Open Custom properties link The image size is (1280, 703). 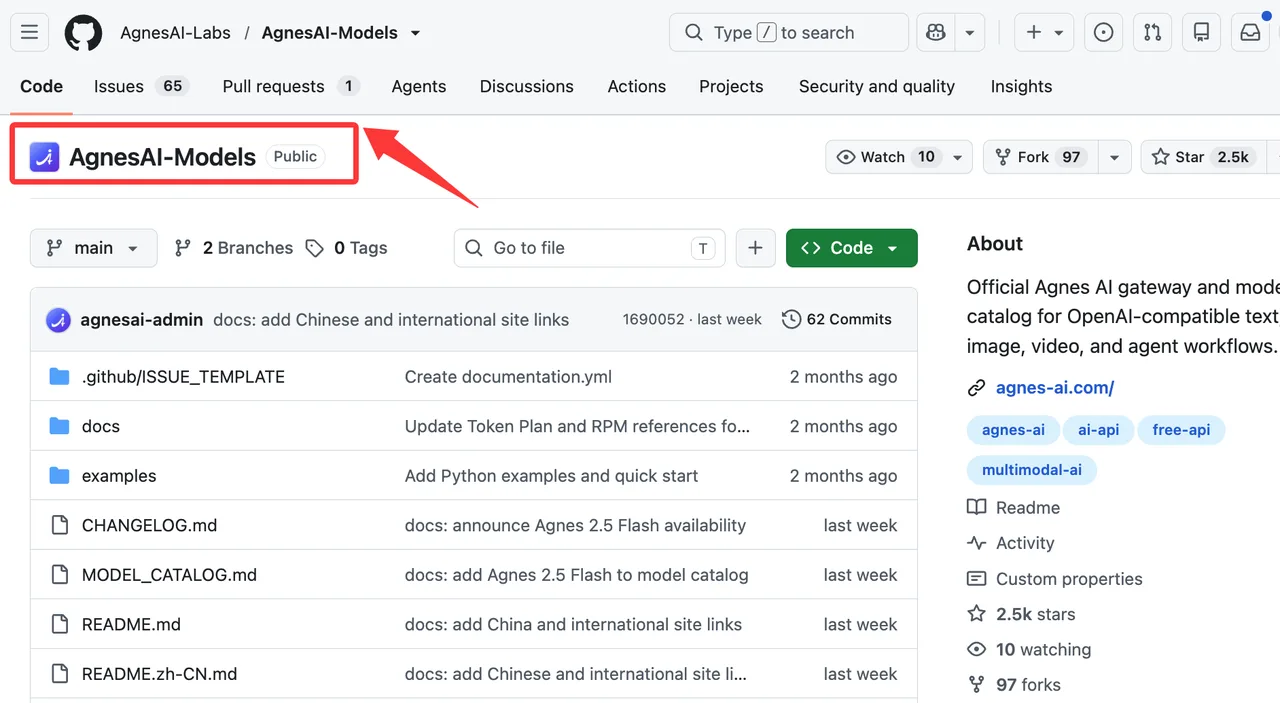point(1055,579)
